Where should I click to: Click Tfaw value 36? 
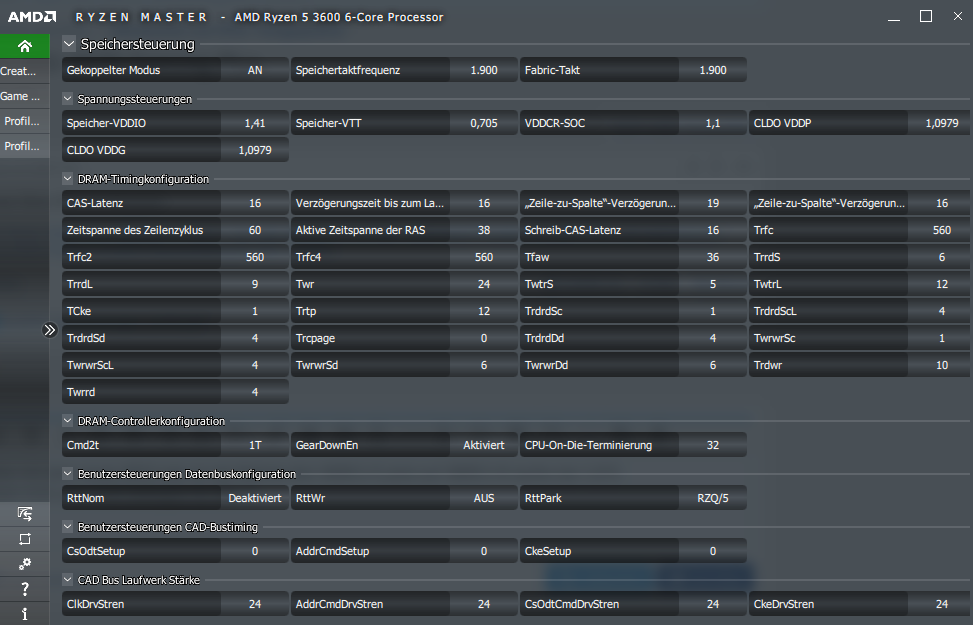tap(712, 257)
